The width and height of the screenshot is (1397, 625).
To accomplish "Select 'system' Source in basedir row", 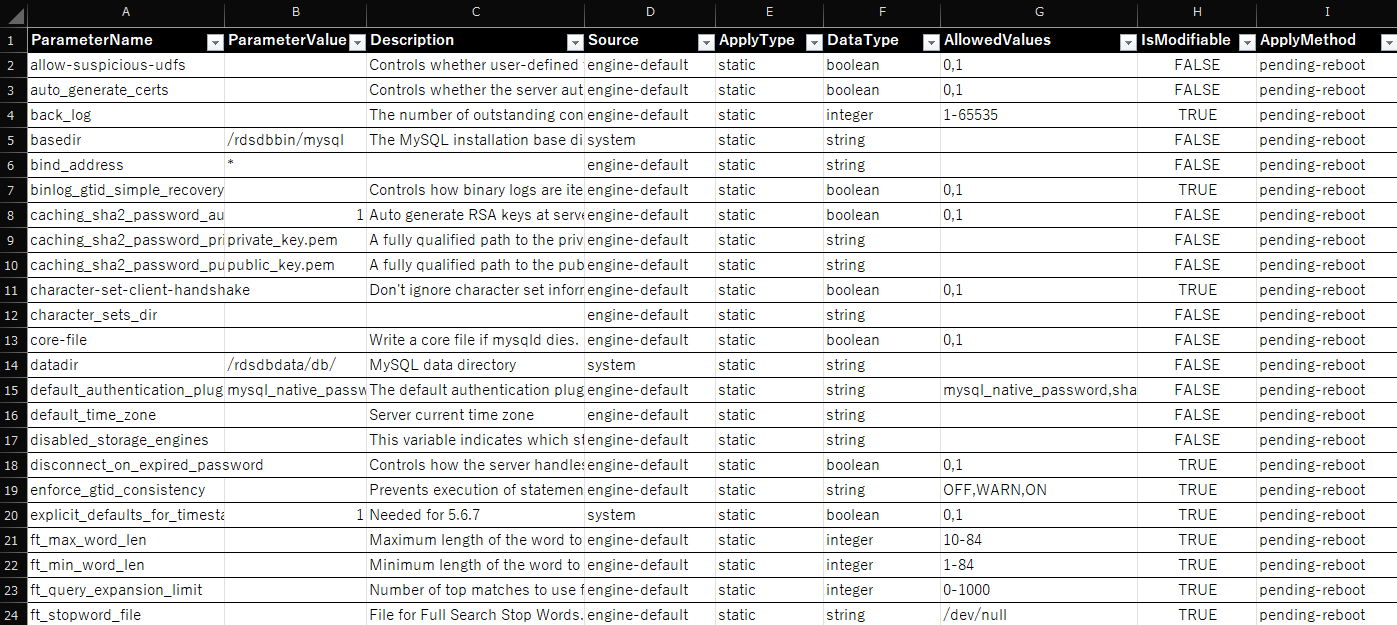I will click(650, 140).
